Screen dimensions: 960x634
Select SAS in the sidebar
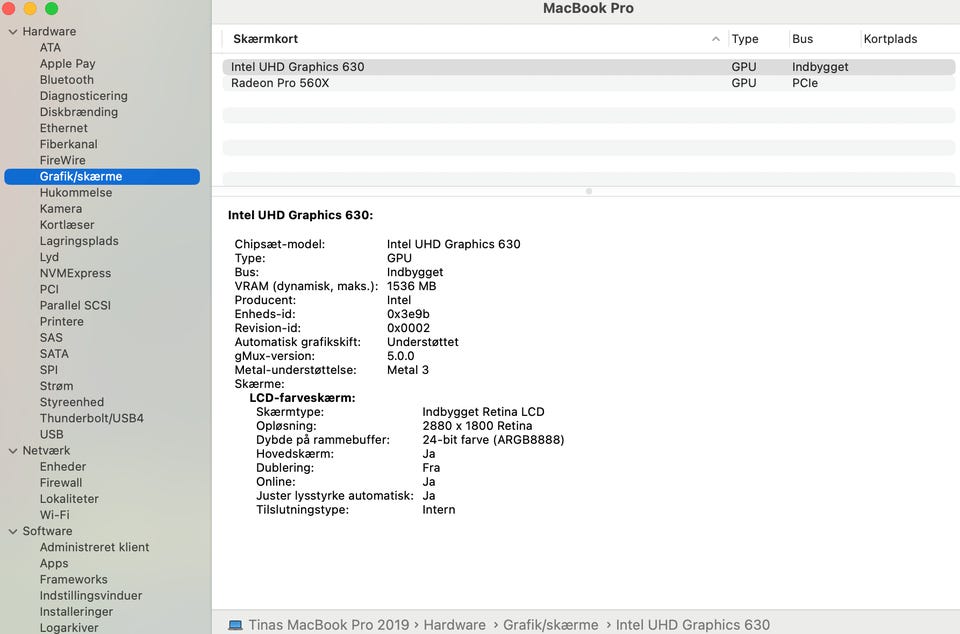(51, 338)
